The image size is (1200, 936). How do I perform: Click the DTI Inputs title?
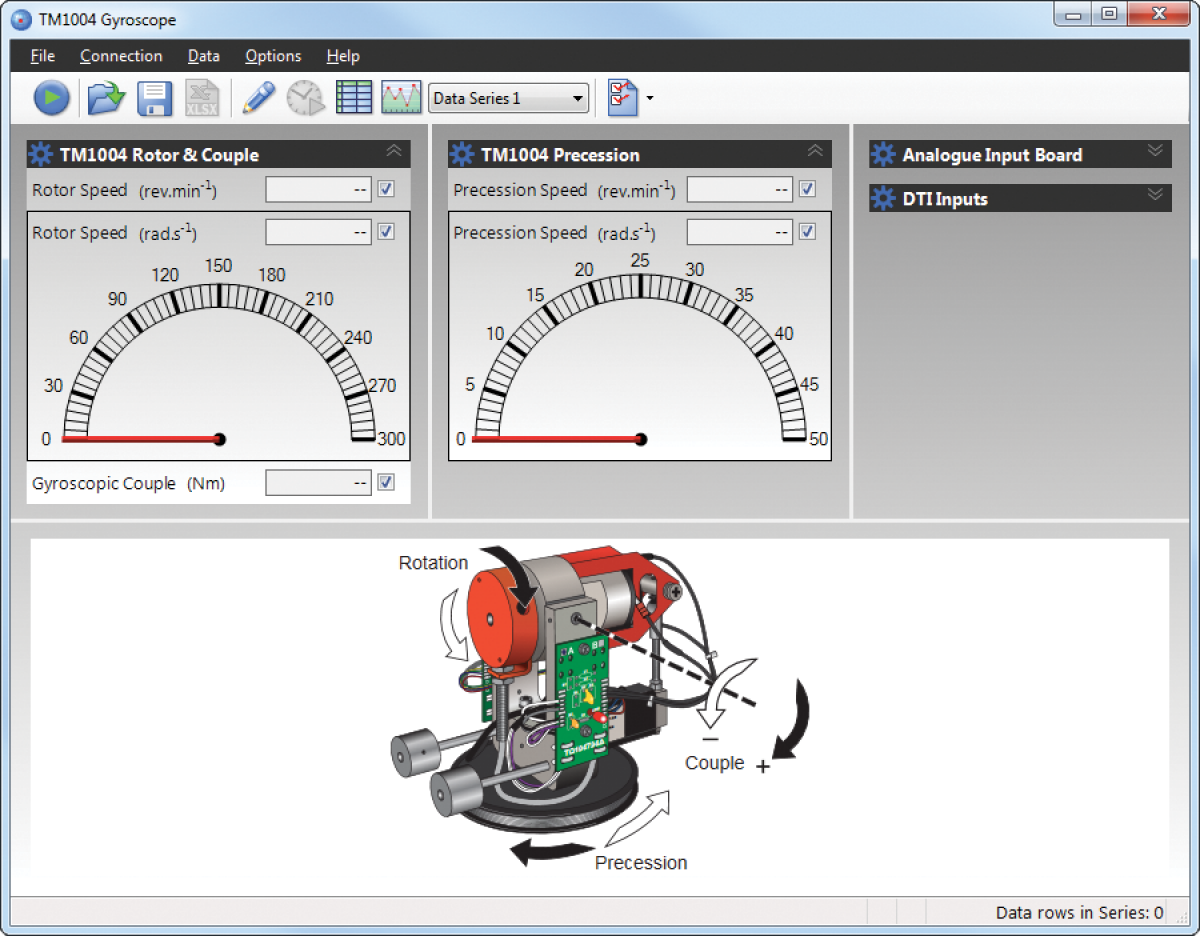(945, 199)
